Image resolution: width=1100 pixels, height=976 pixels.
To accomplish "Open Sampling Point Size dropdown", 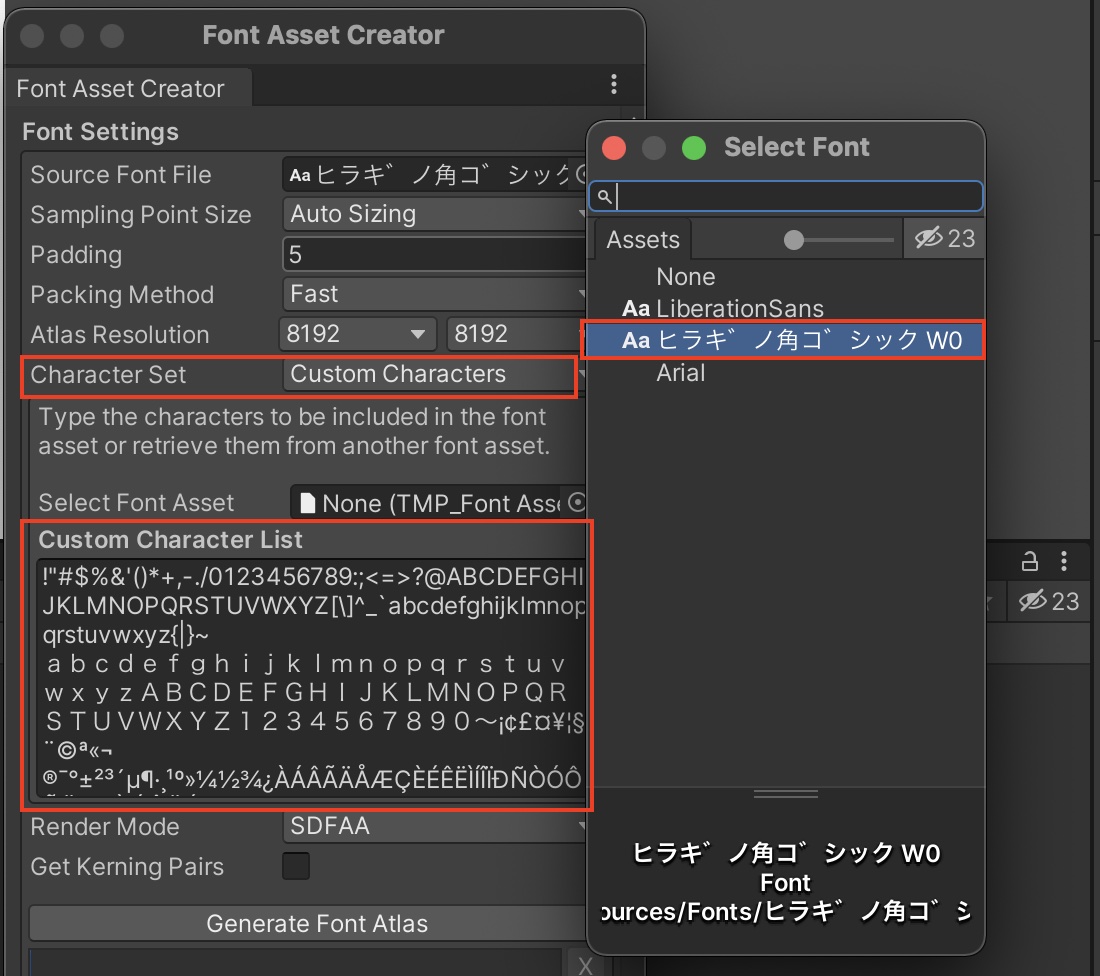I will (434, 214).
